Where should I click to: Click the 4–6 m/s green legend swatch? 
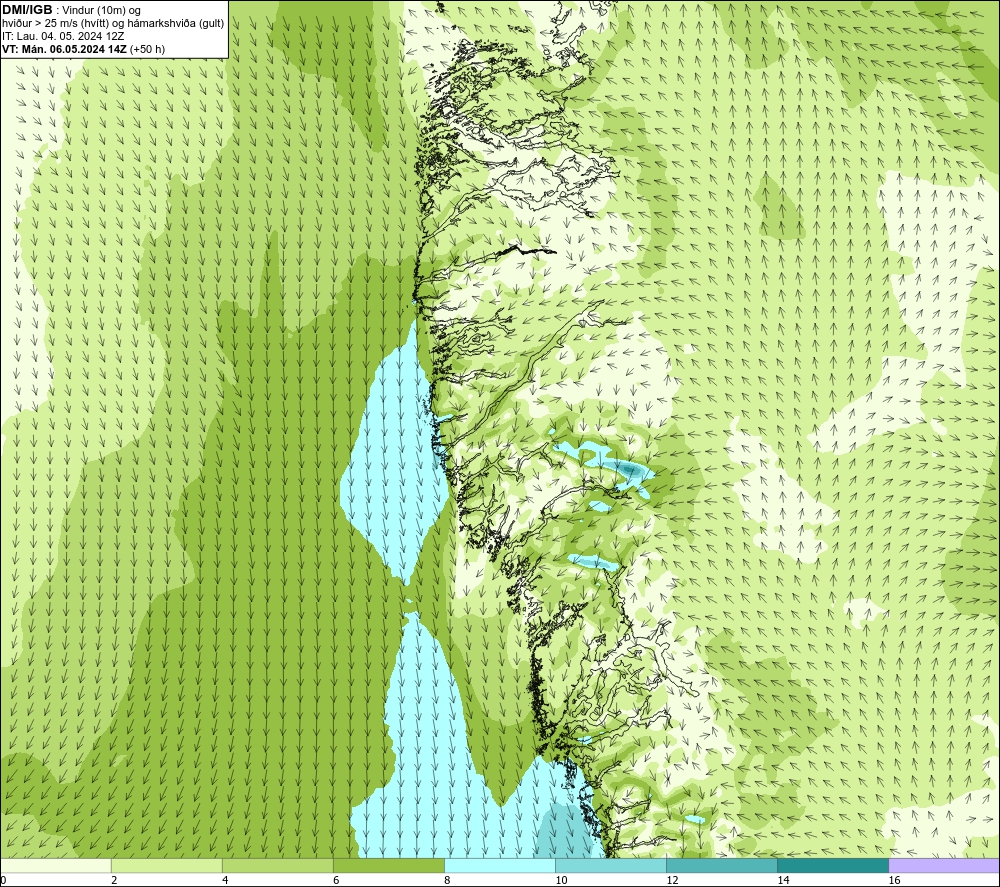coord(277,865)
